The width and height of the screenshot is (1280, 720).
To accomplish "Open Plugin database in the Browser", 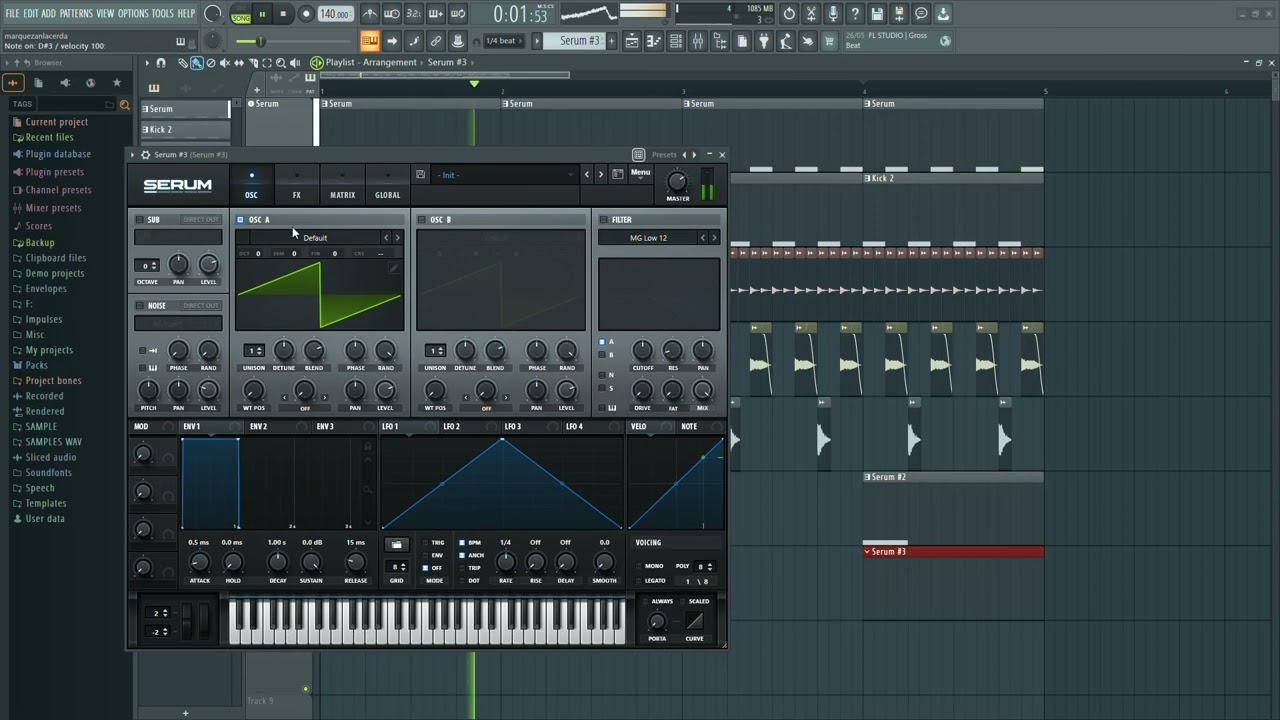I will coord(58,154).
